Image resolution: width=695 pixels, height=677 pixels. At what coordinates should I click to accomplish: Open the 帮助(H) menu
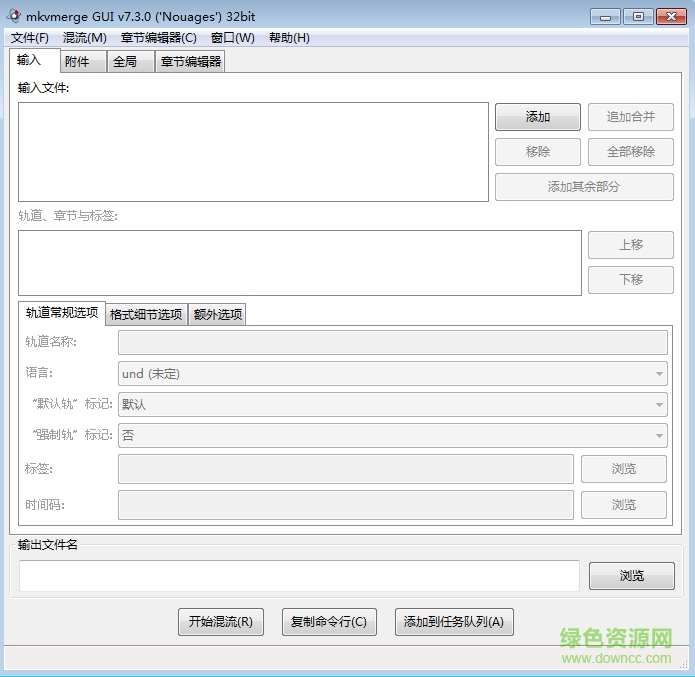[x=289, y=38]
